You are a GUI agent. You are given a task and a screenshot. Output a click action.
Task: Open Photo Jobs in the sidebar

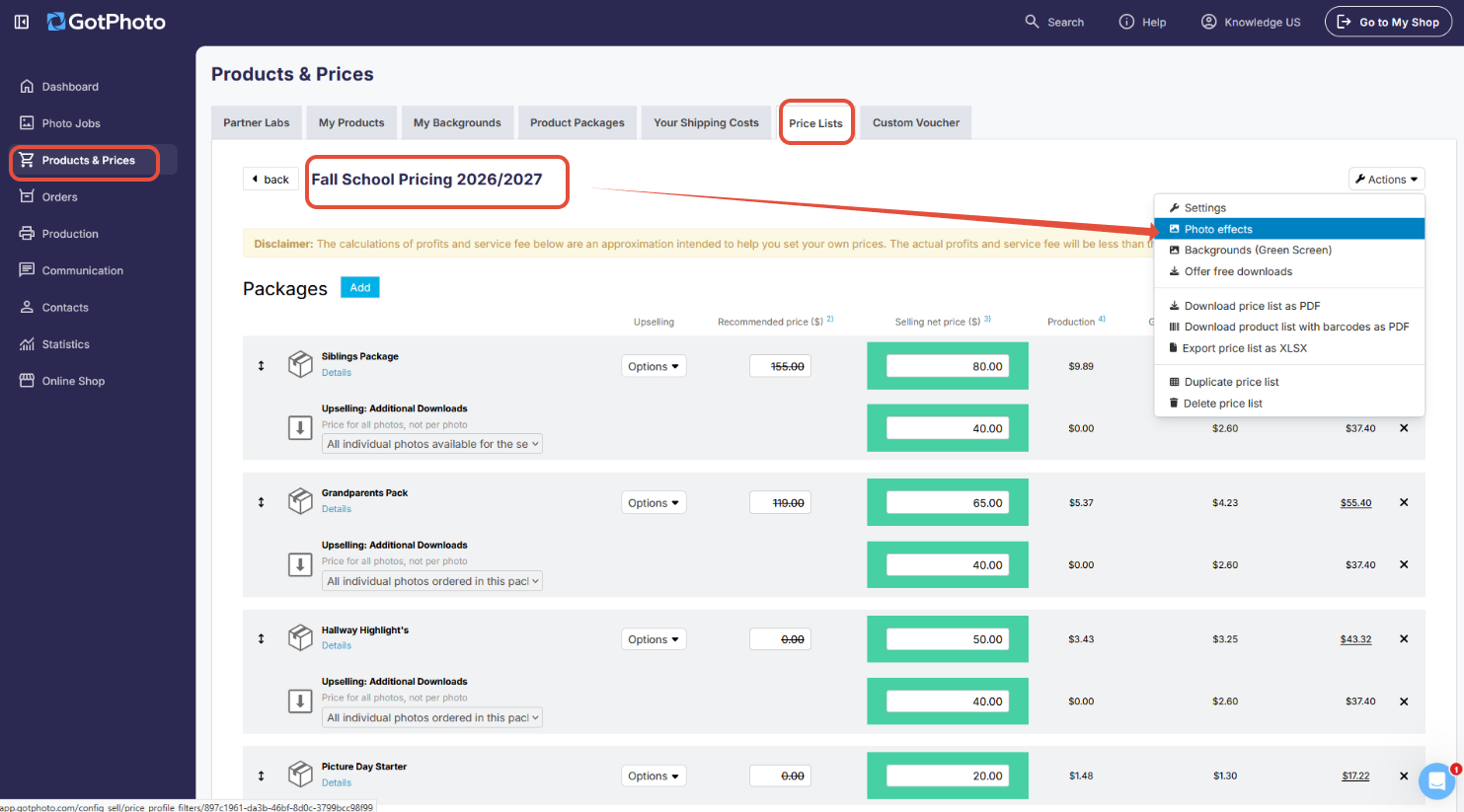[x=71, y=123]
